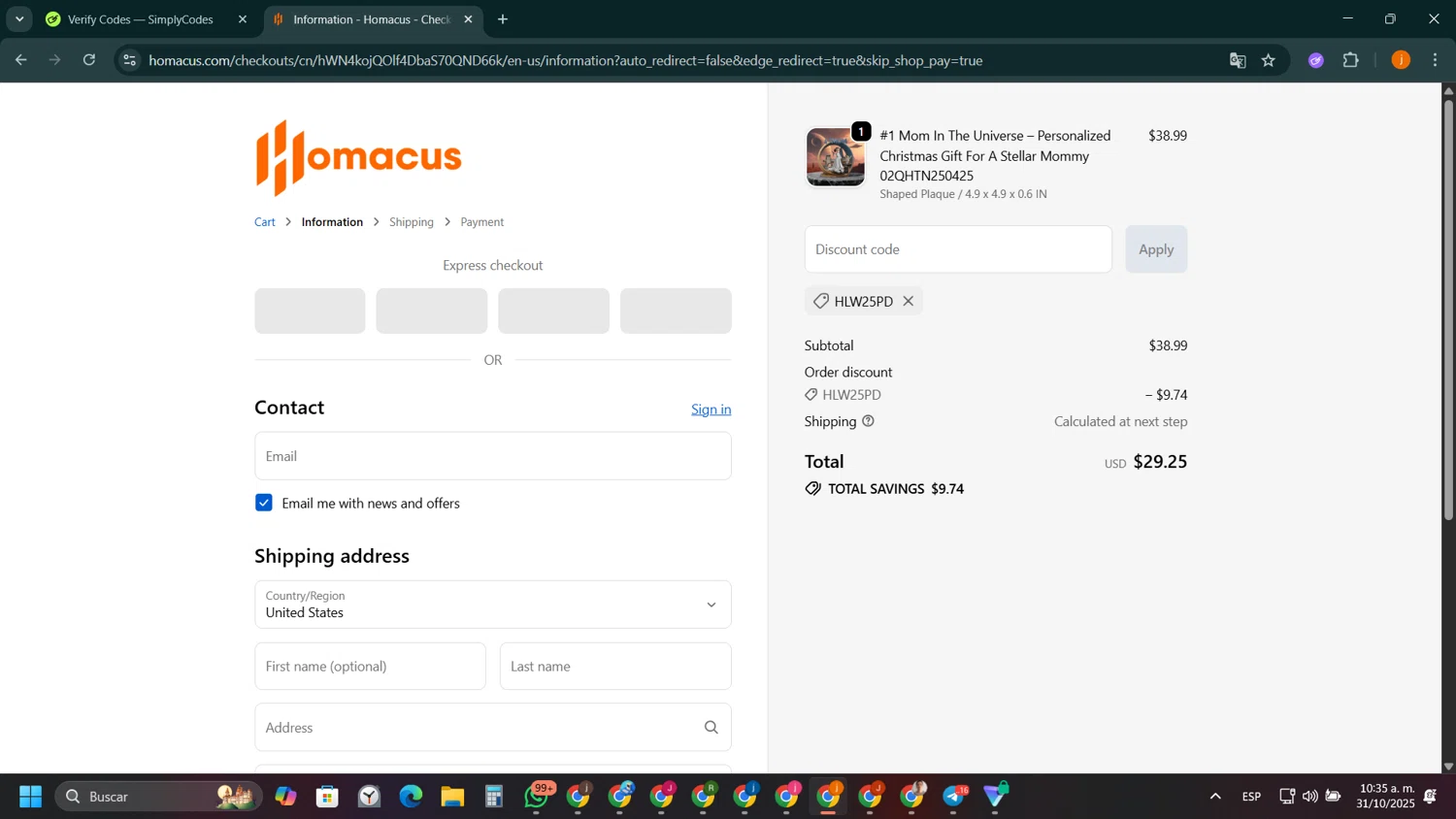Viewport: 1456px width, 819px height.
Task: Open Telegram from the taskbar
Action: coord(955,797)
